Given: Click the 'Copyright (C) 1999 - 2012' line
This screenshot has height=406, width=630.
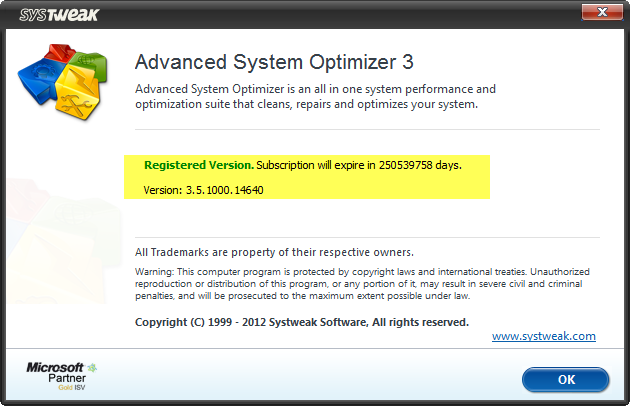Looking at the screenshot, I should [302, 322].
